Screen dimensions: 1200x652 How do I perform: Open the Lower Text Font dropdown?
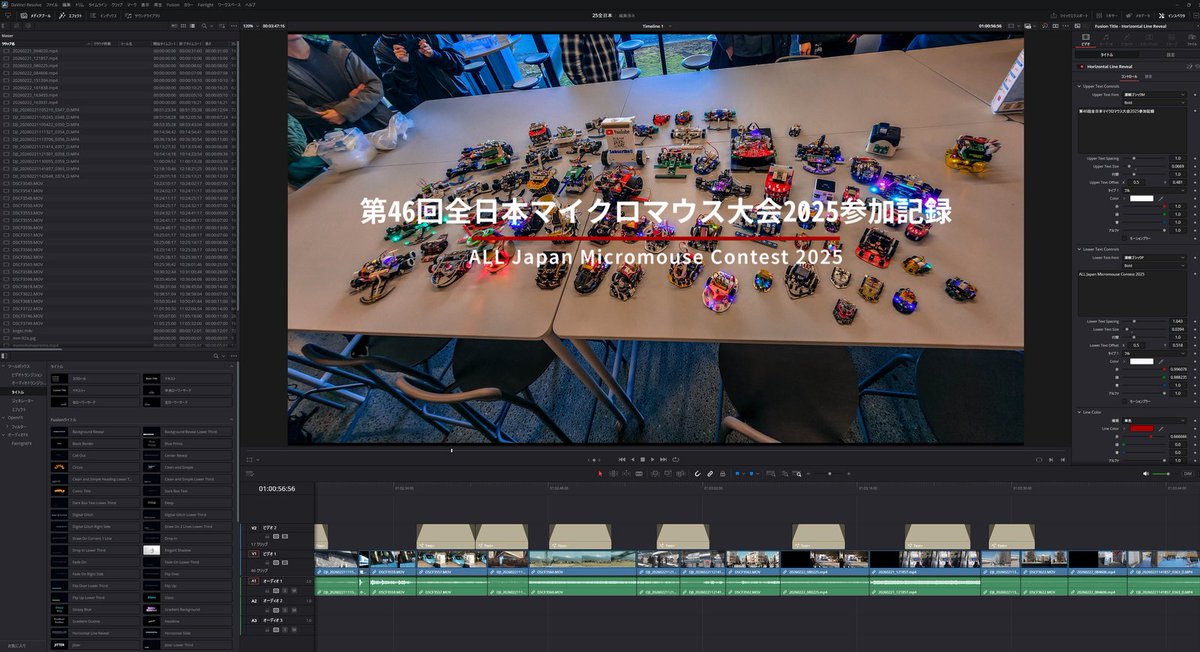point(1154,257)
